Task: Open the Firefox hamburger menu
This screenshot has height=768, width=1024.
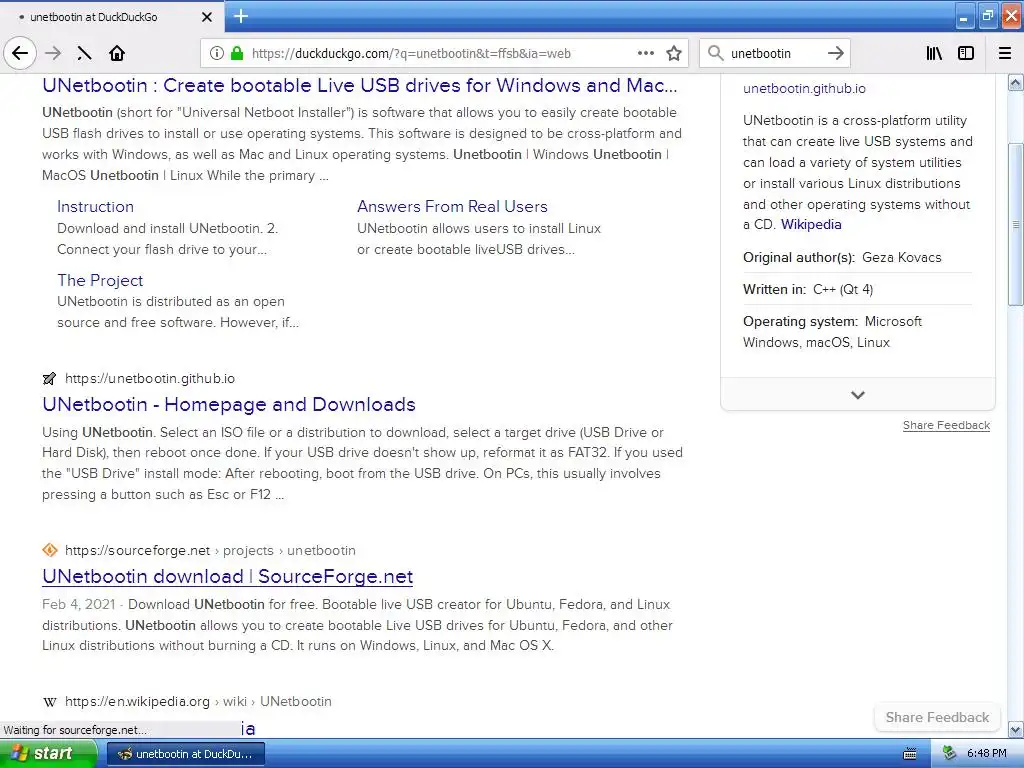Action: [x=1005, y=53]
